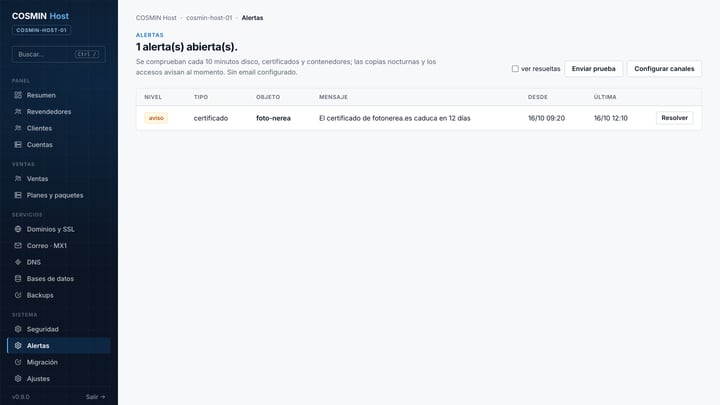
Task: Click the COSMIN Host logo
Action: 40,16
